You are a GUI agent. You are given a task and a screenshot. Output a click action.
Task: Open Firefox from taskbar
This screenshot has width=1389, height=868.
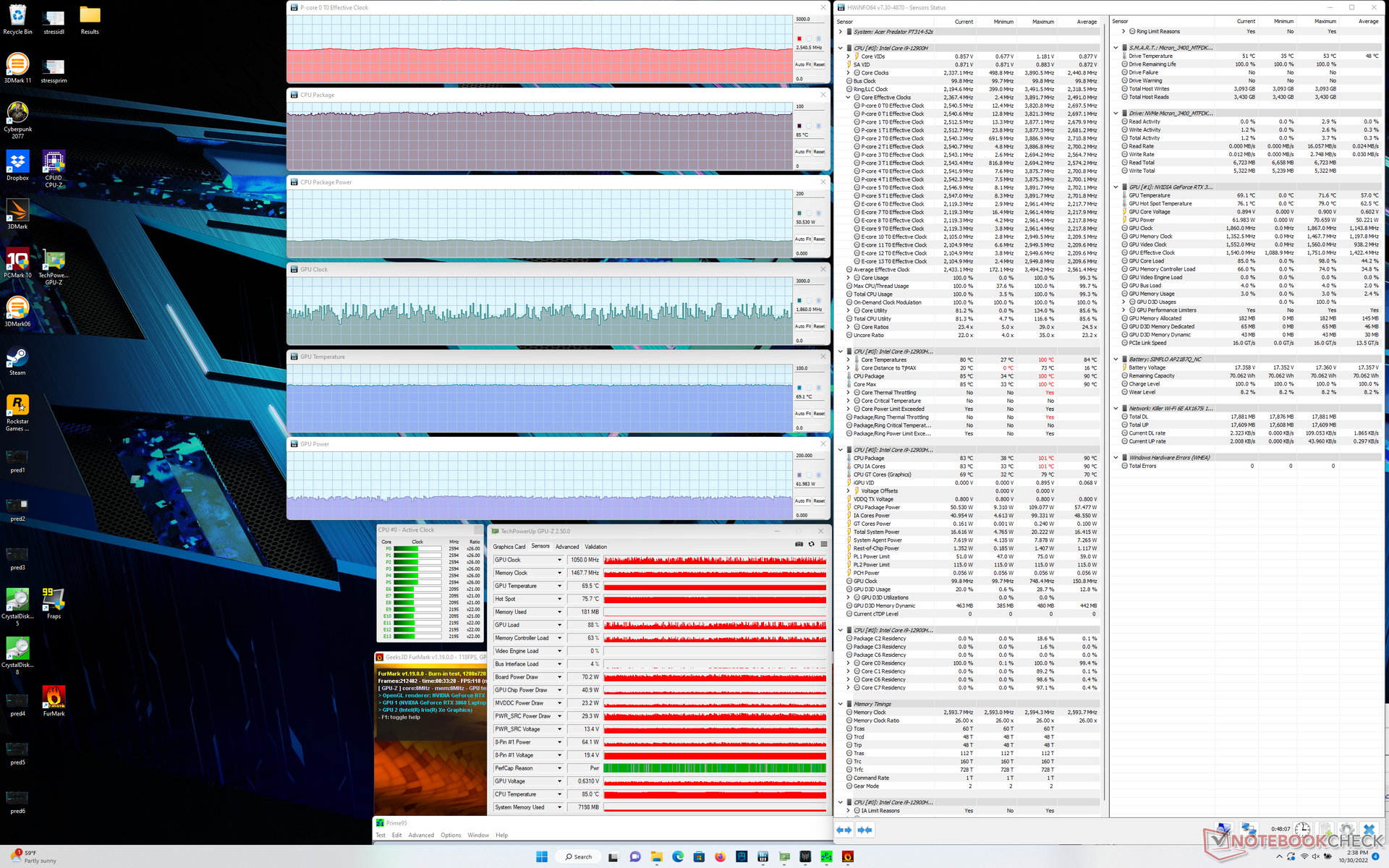720,856
